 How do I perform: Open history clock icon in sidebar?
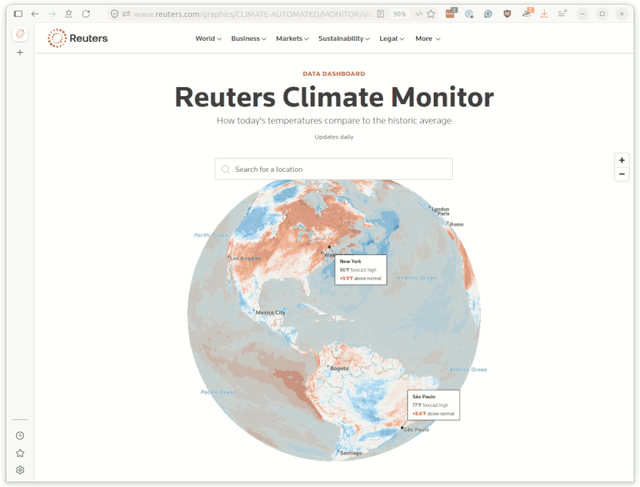(20, 436)
